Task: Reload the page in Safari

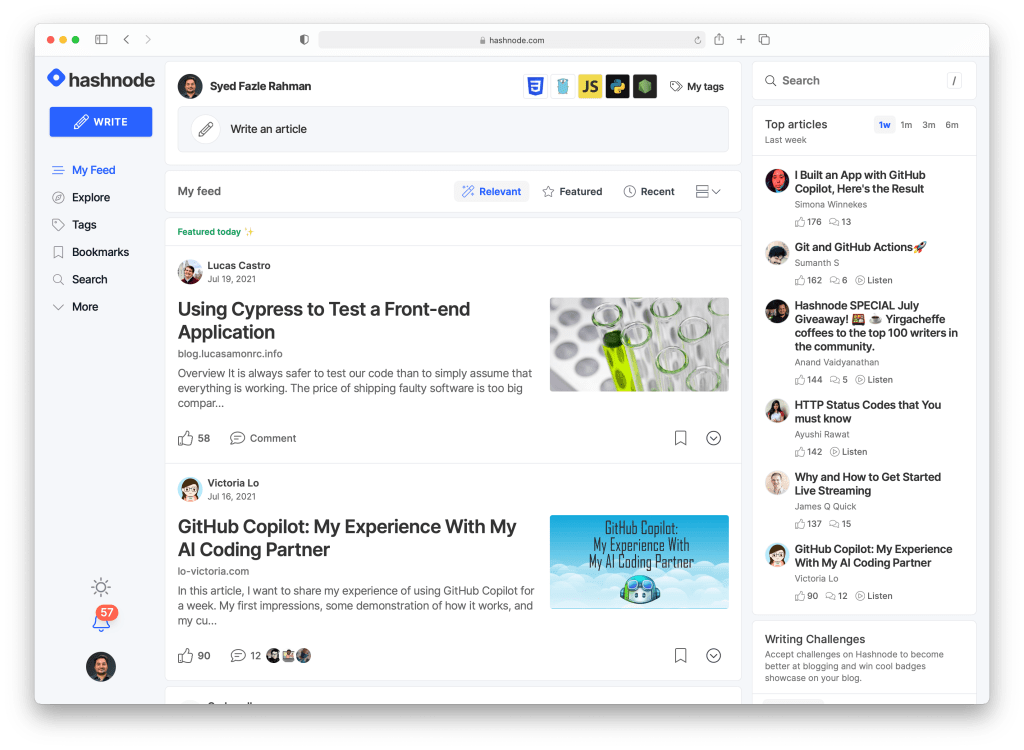Action: click(x=697, y=40)
